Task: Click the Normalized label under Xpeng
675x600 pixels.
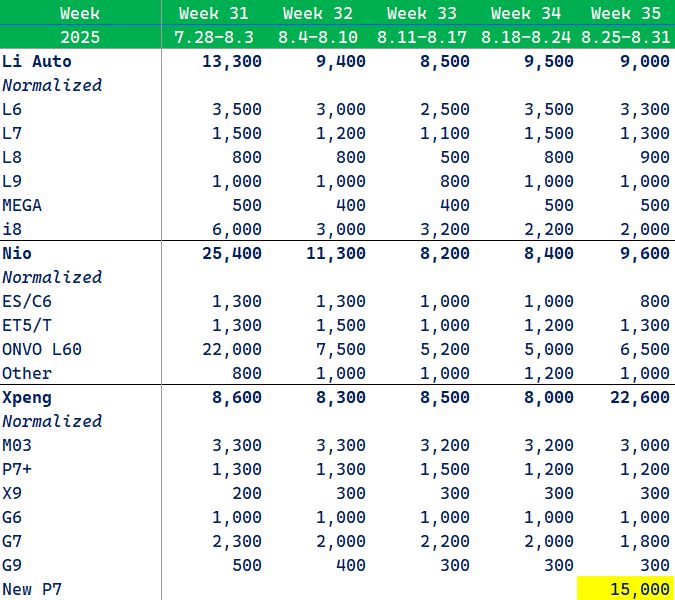Action: tap(52, 421)
